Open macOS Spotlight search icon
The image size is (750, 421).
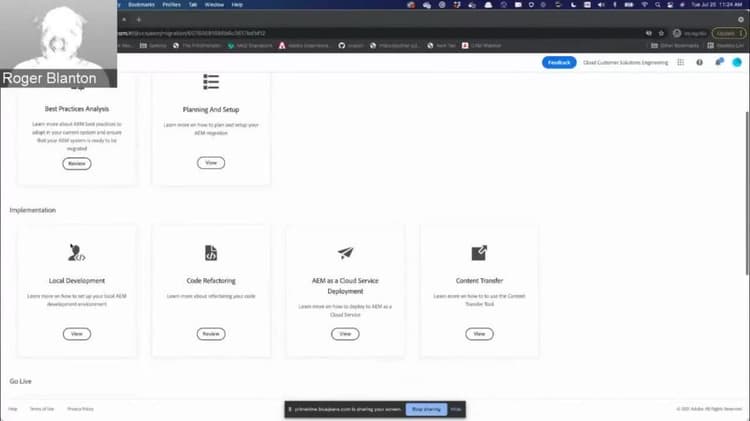658,5
